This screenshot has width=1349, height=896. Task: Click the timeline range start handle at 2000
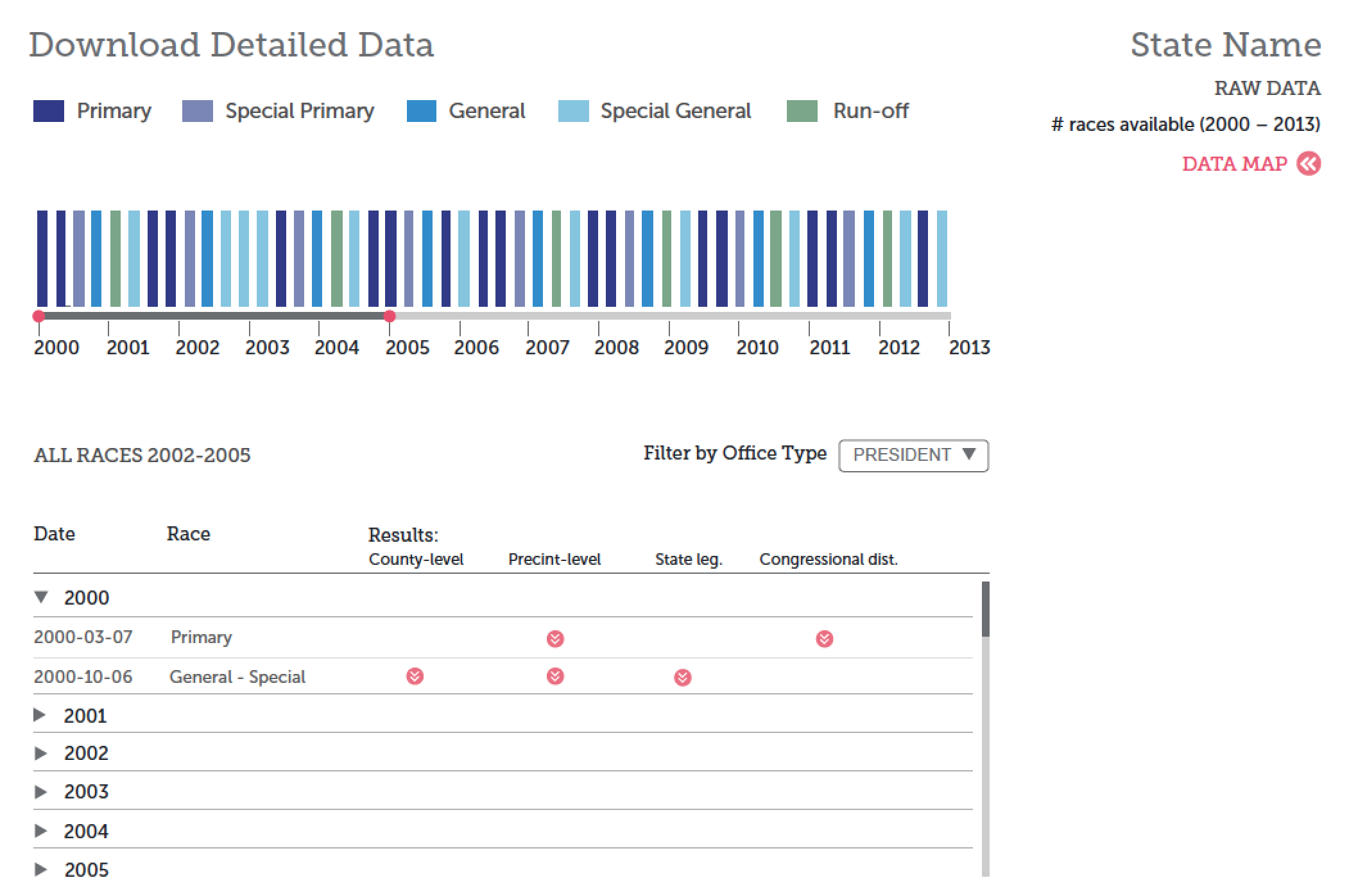click(39, 316)
